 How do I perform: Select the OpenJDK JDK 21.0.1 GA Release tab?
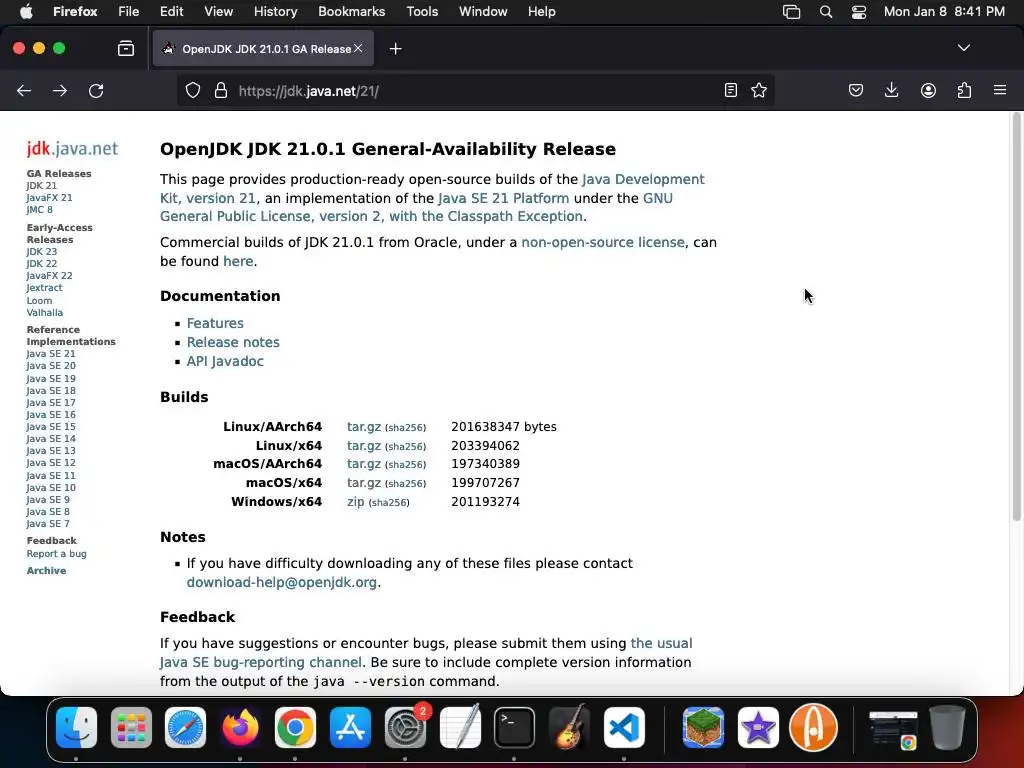(263, 48)
